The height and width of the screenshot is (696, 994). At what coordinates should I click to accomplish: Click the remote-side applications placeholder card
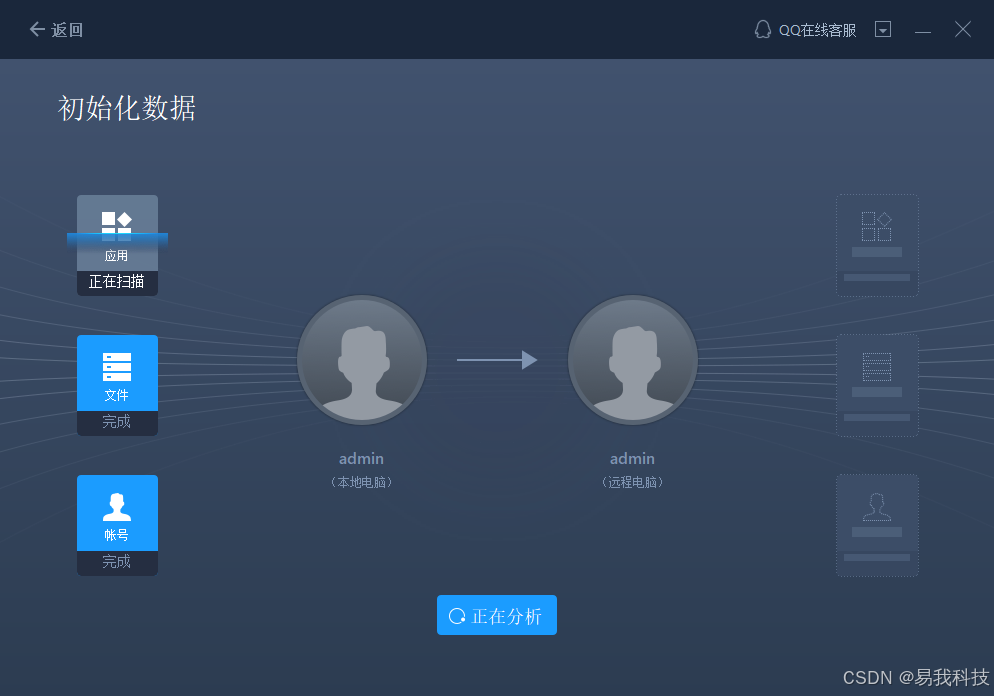pyautogui.click(x=877, y=245)
